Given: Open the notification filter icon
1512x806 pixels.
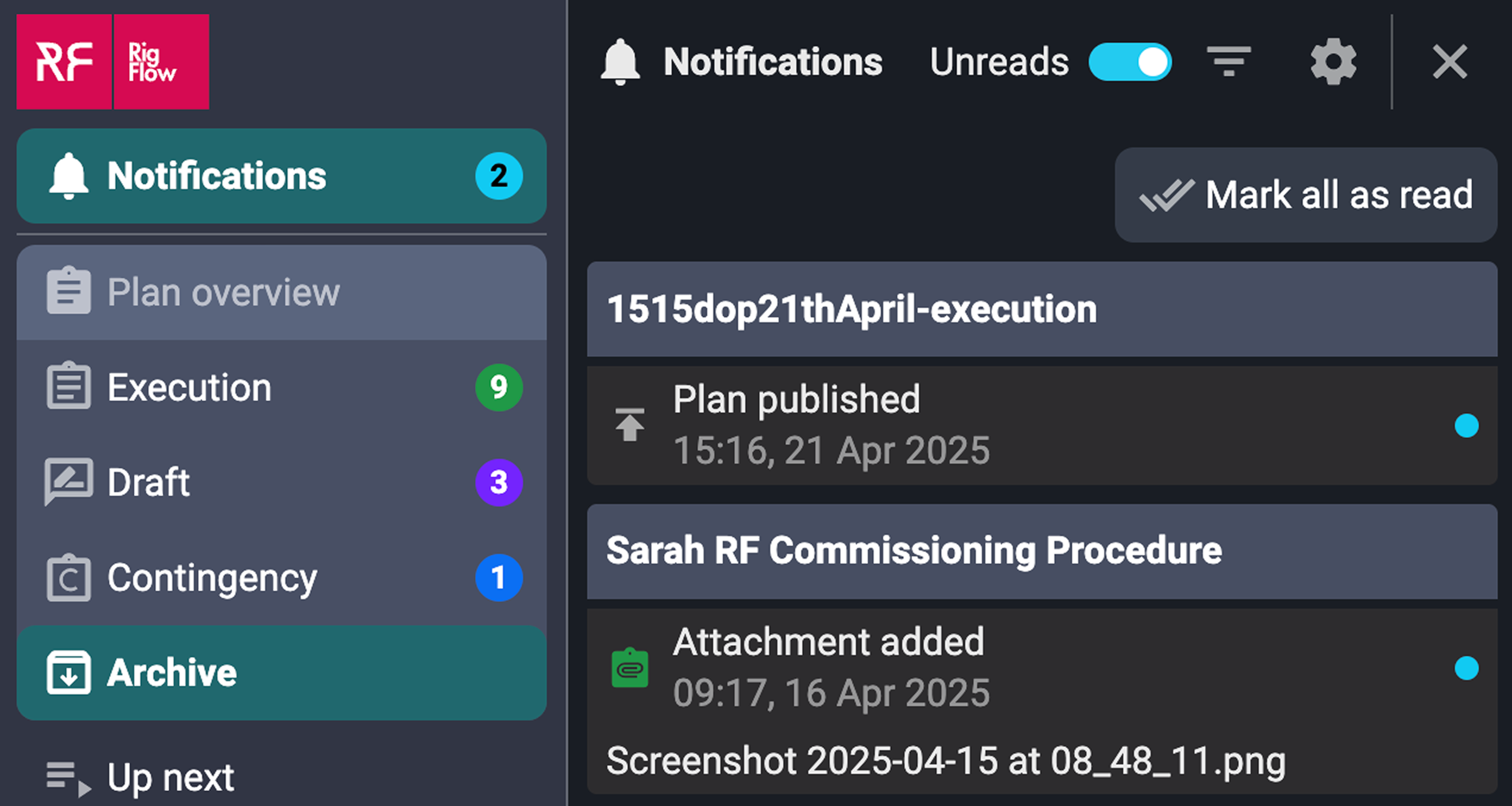Looking at the screenshot, I should tap(1229, 61).
